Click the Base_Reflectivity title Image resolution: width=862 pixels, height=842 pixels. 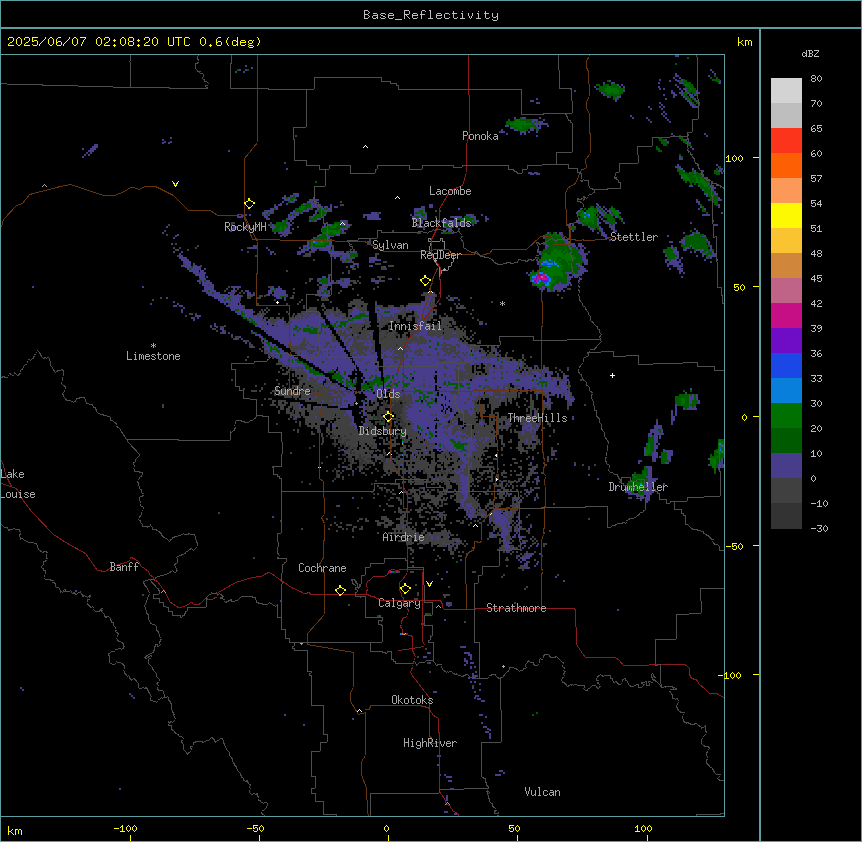[x=431, y=15]
